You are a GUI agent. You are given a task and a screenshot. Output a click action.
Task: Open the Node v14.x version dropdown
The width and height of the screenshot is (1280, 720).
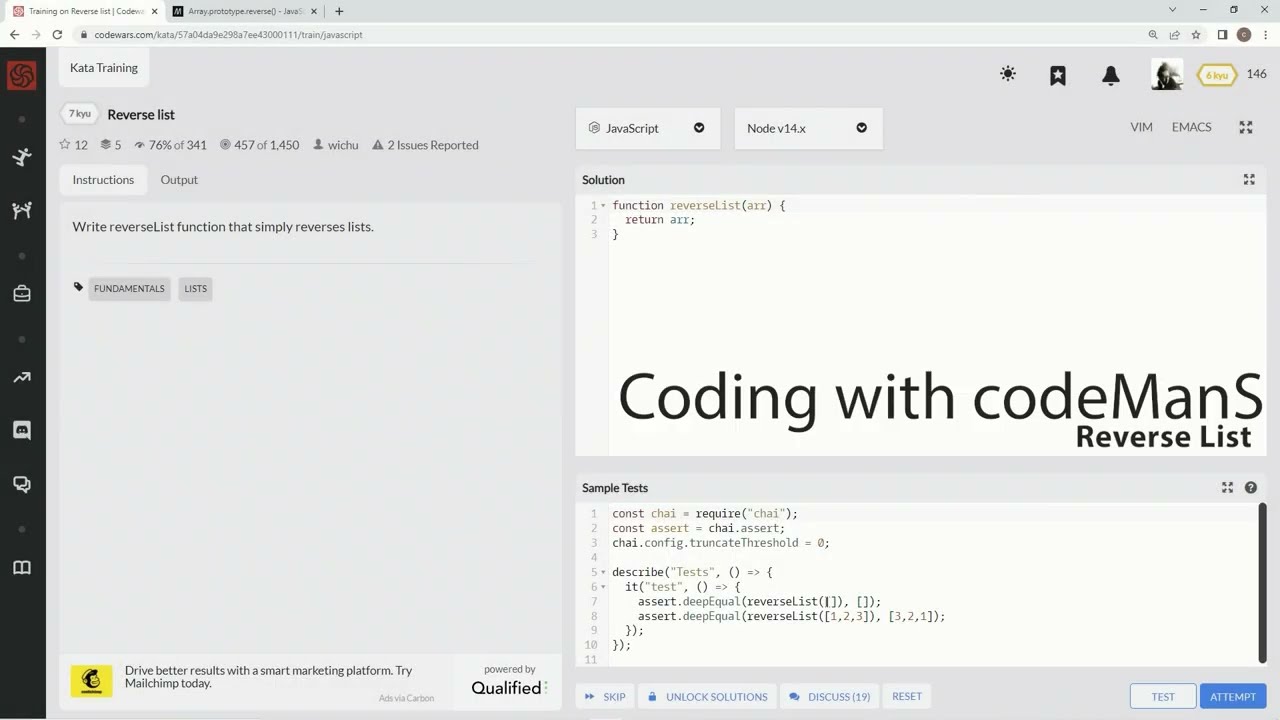click(x=808, y=128)
